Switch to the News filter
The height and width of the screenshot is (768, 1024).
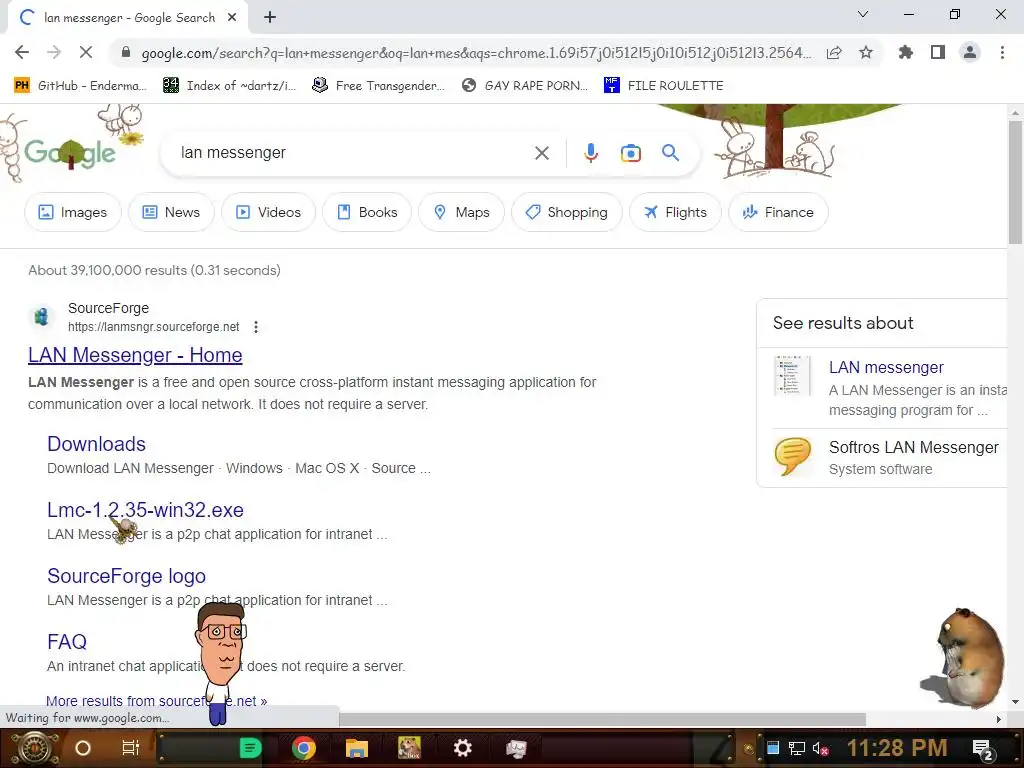[x=171, y=212]
